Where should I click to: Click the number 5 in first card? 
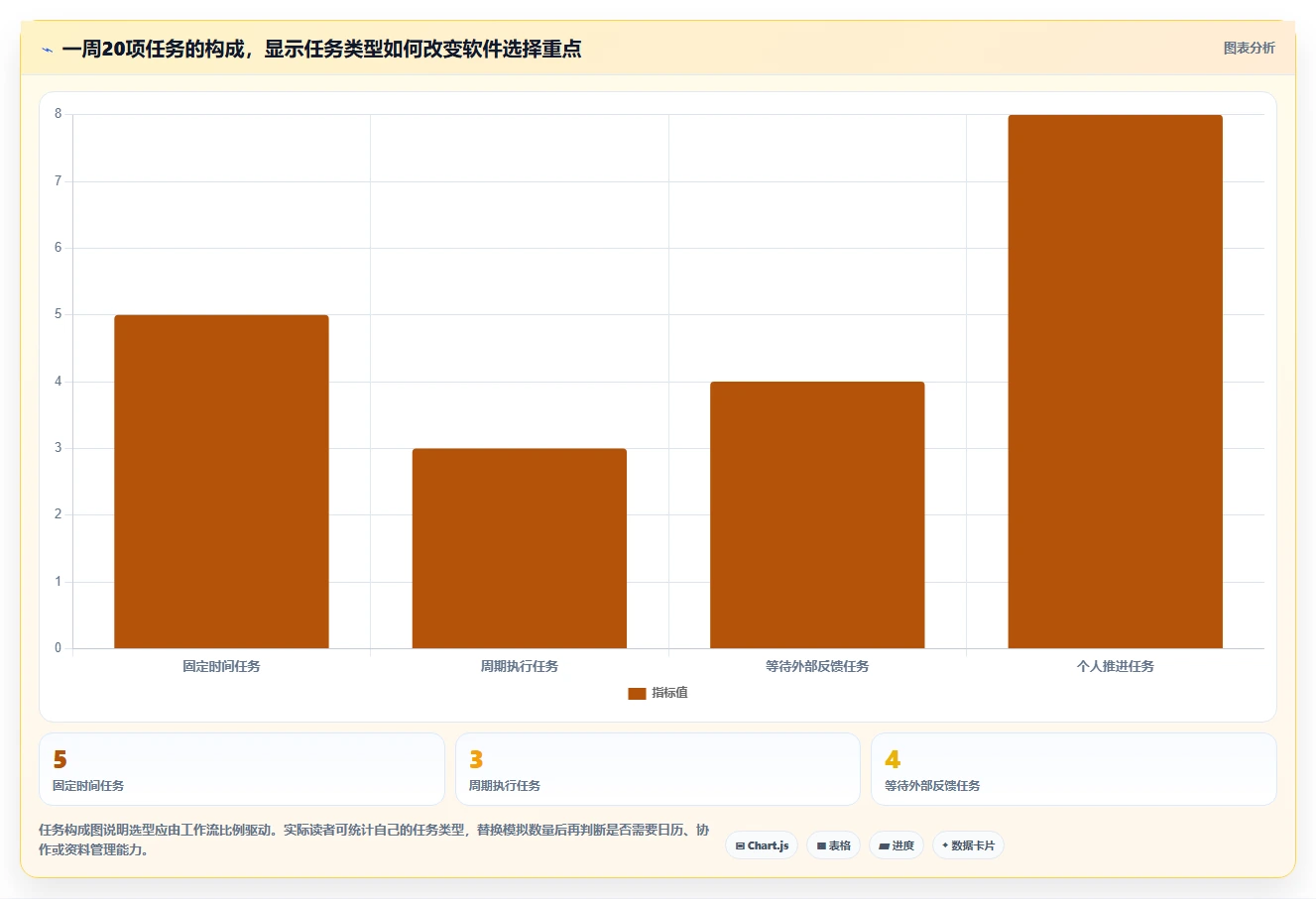pyautogui.click(x=60, y=759)
